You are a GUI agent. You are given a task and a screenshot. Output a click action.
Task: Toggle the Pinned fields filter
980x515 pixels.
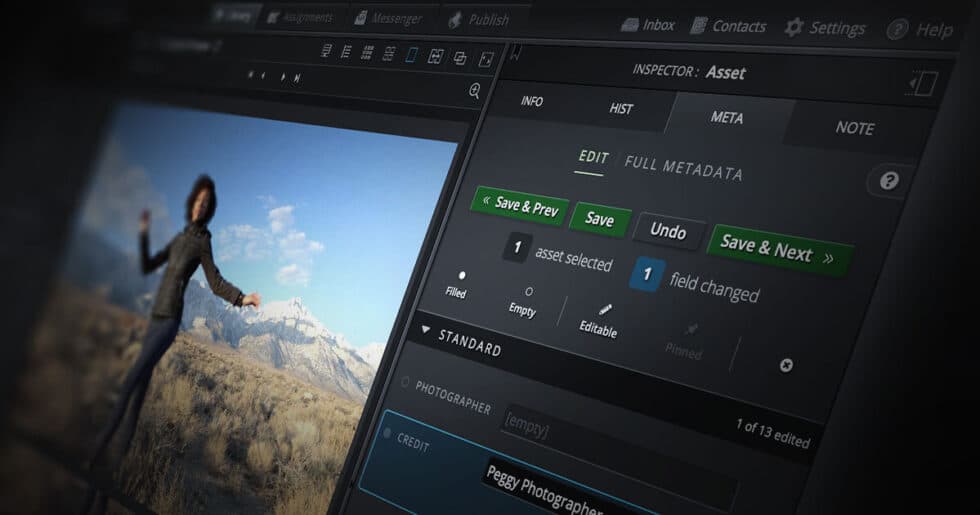pyautogui.click(x=685, y=342)
